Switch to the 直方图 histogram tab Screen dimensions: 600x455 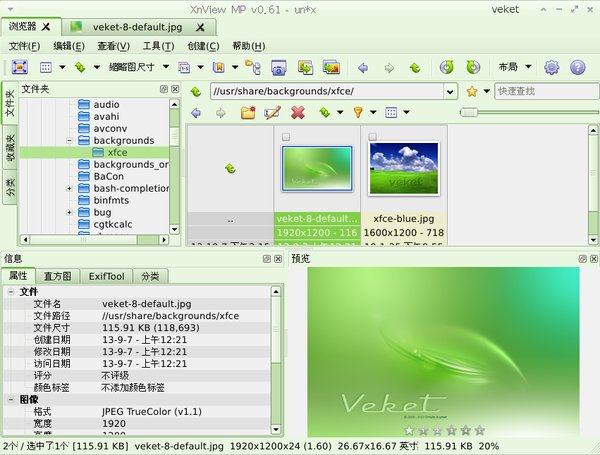pos(57,276)
